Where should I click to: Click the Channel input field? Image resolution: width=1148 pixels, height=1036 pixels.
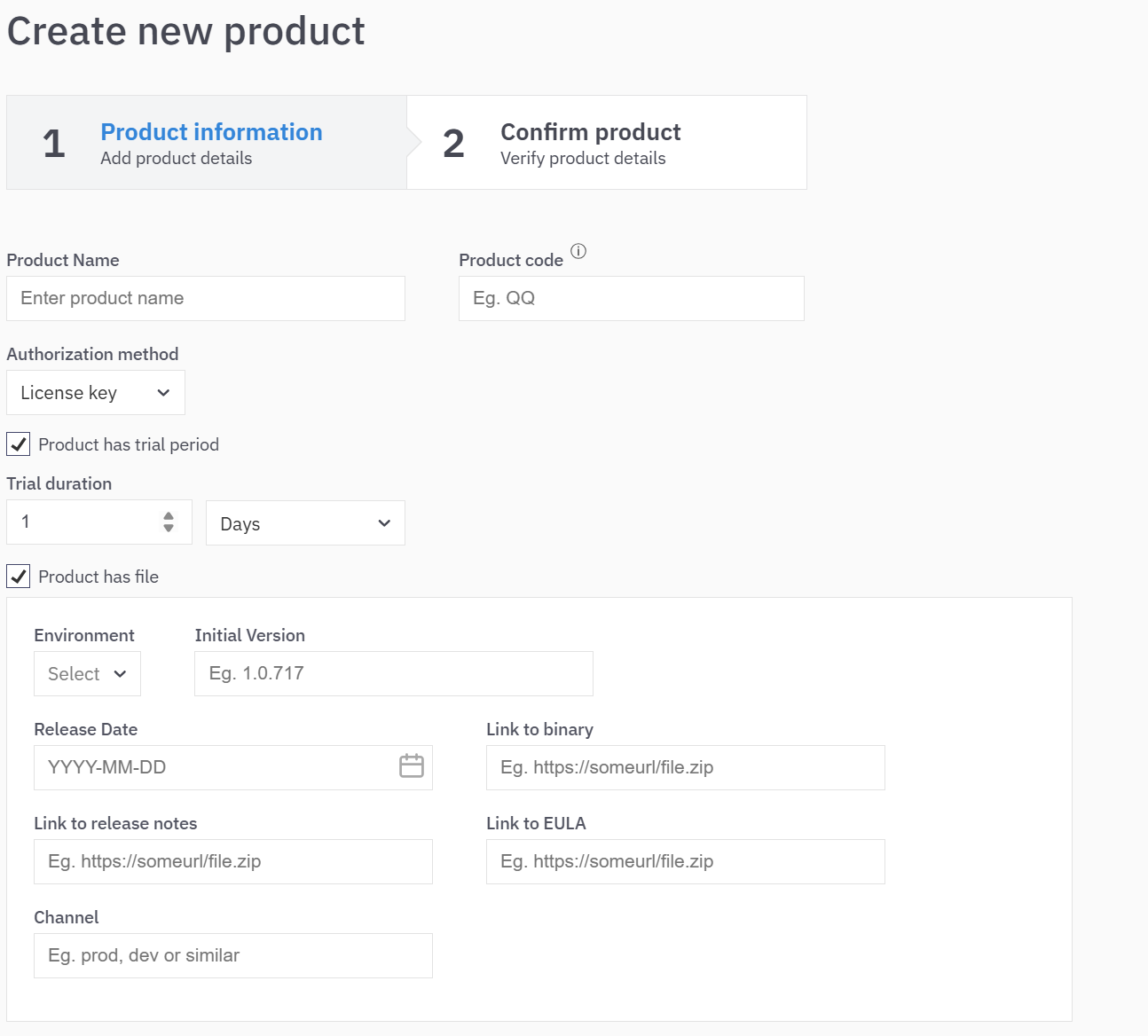pyautogui.click(x=232, y=956)
